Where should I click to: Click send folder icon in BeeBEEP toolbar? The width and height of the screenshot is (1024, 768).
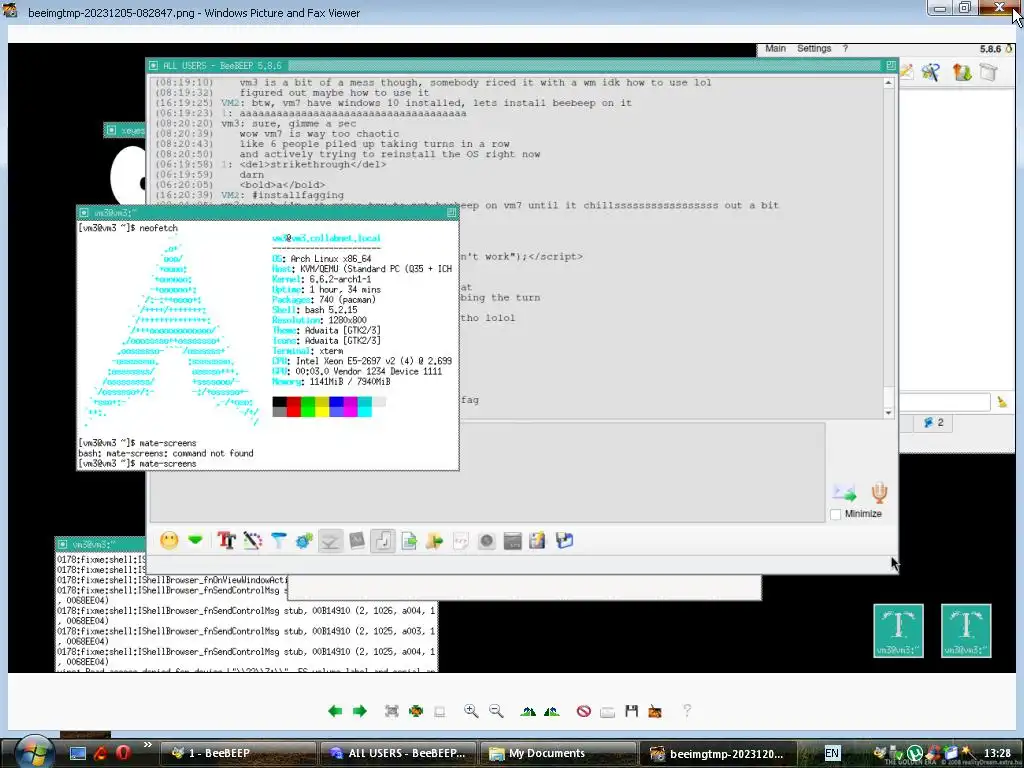pyautogui.click(x=434, y=541)
